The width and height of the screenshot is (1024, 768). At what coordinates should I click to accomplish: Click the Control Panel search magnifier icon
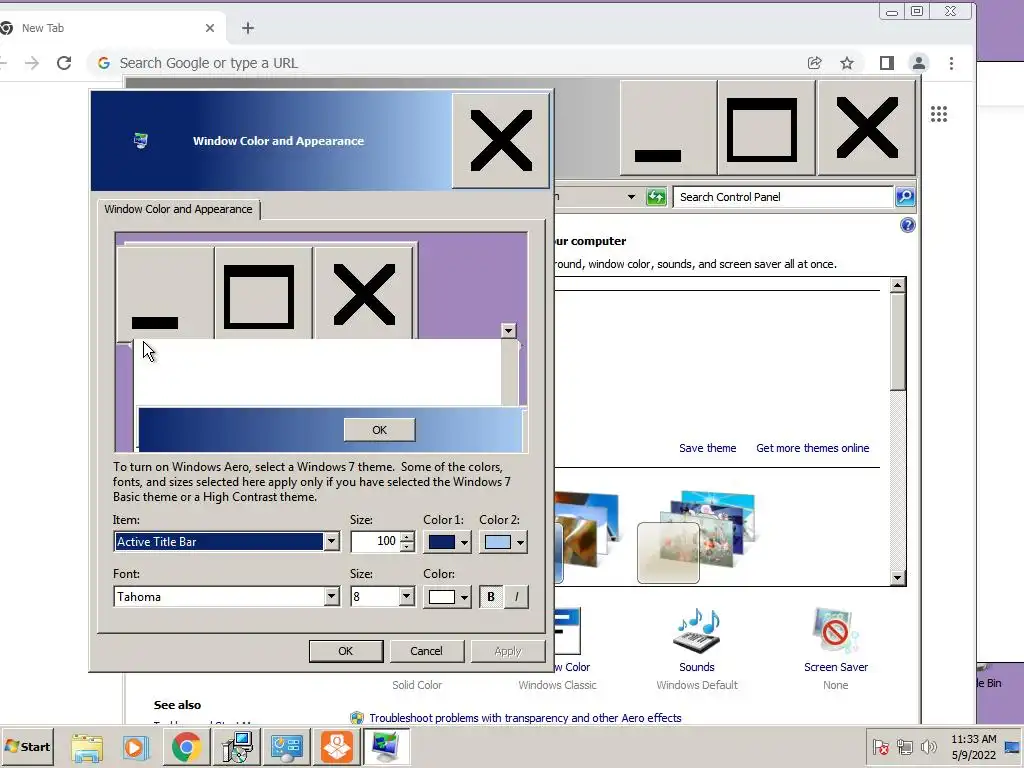pyautogui.click(x=905, y=197)
